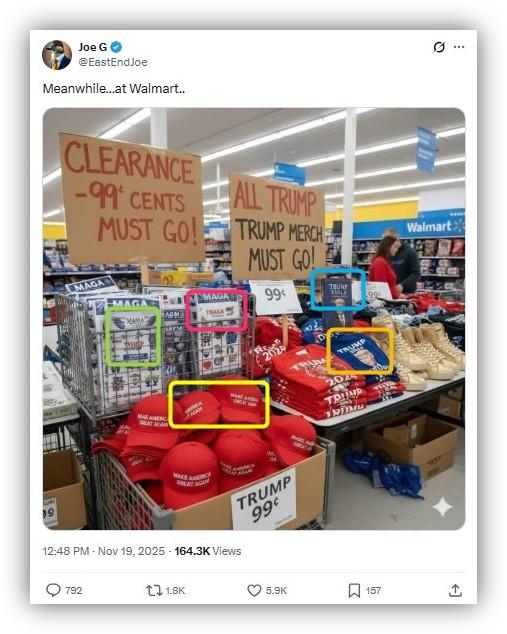Open the Walmart clearance photo
507x634 pixels.
pos(254,319)
